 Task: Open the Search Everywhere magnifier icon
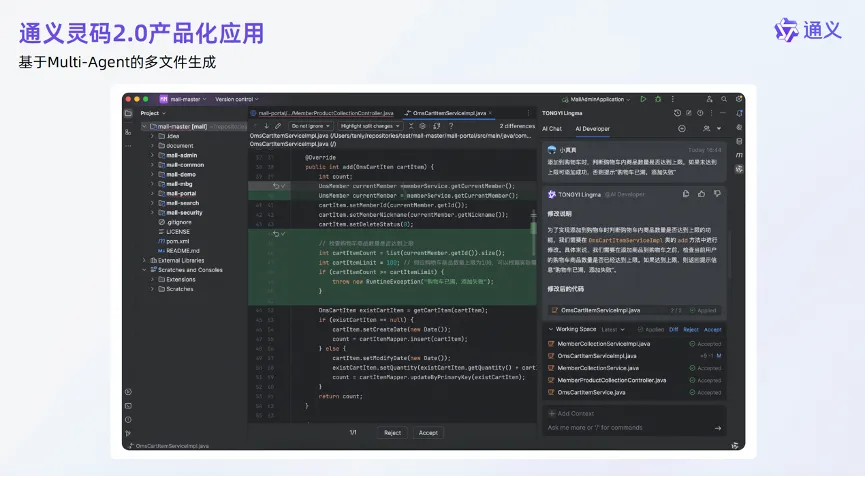coord(724,99)
